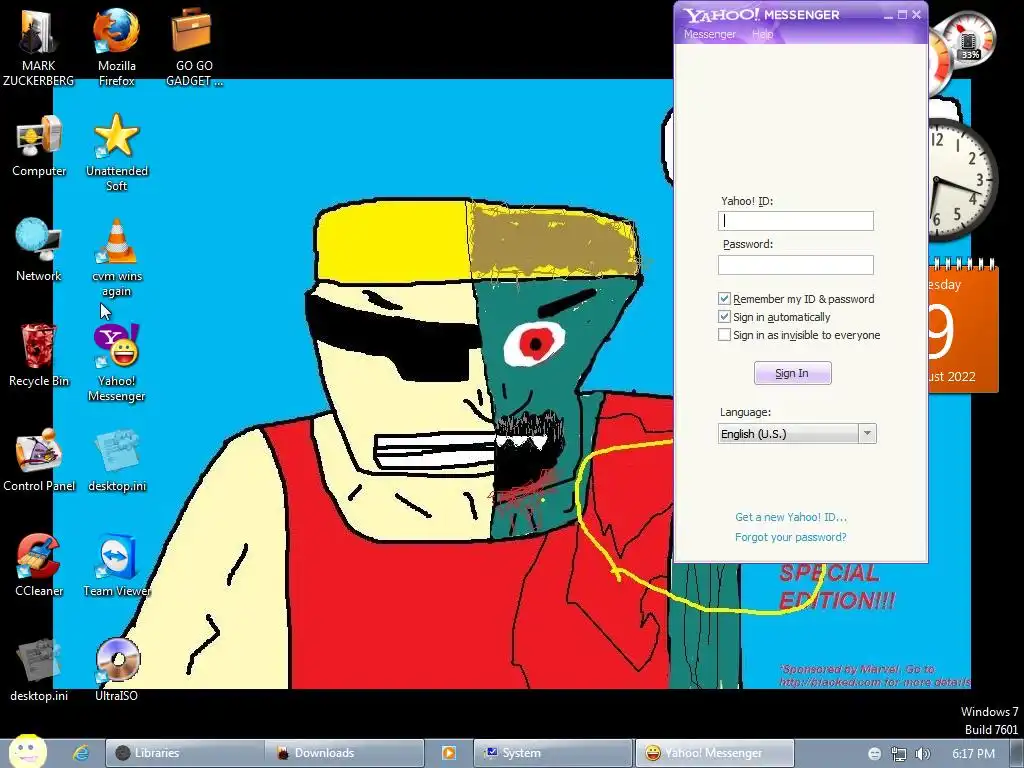
Task: Focus the Yahoo! ID text field
Action: (x=795, y=221)
